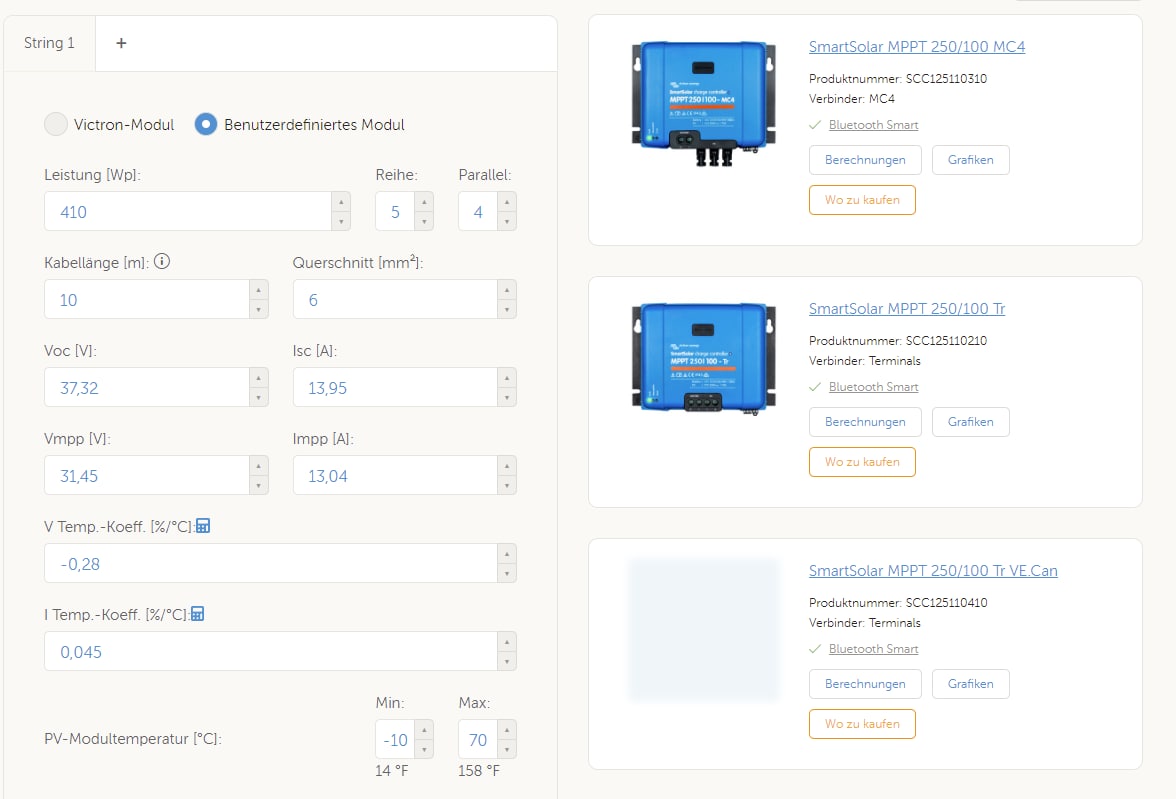Decrease the Max module temperature
1176x799 pixels.
tap(508, 749)
